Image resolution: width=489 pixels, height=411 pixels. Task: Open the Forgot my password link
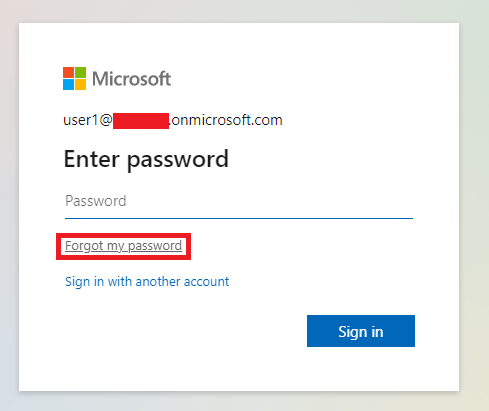point(123,246)
